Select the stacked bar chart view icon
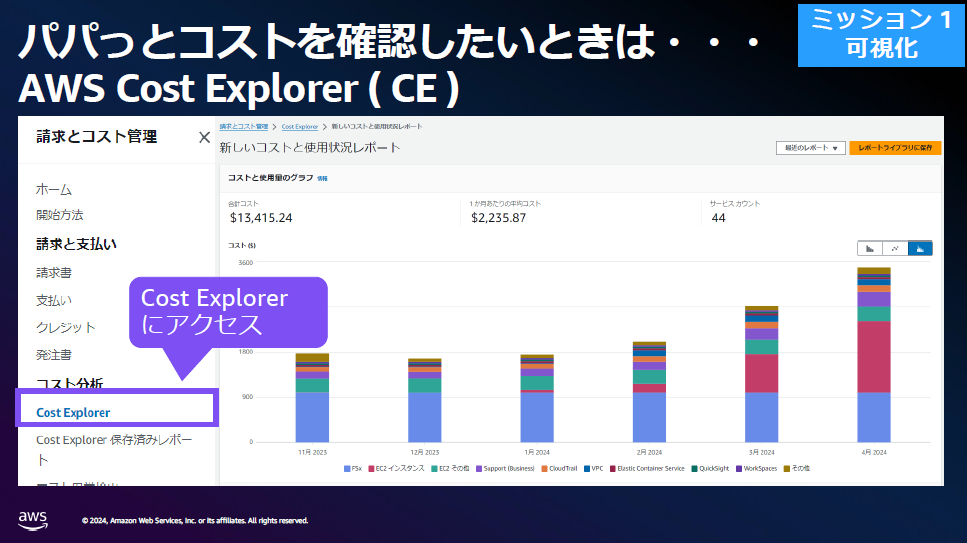The height and width of the screenshot is (543, 967). click(x=920, y=249)
